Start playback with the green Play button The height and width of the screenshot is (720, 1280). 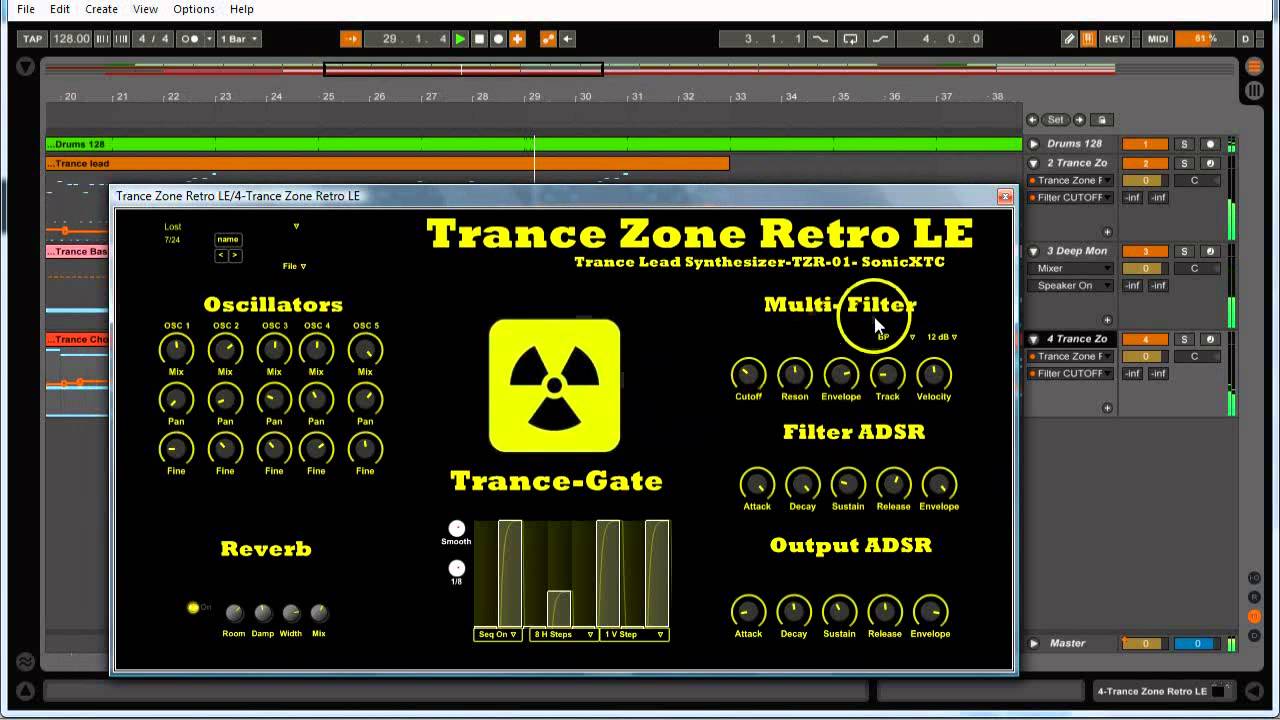pyautogui.click(x=460, y=39)
